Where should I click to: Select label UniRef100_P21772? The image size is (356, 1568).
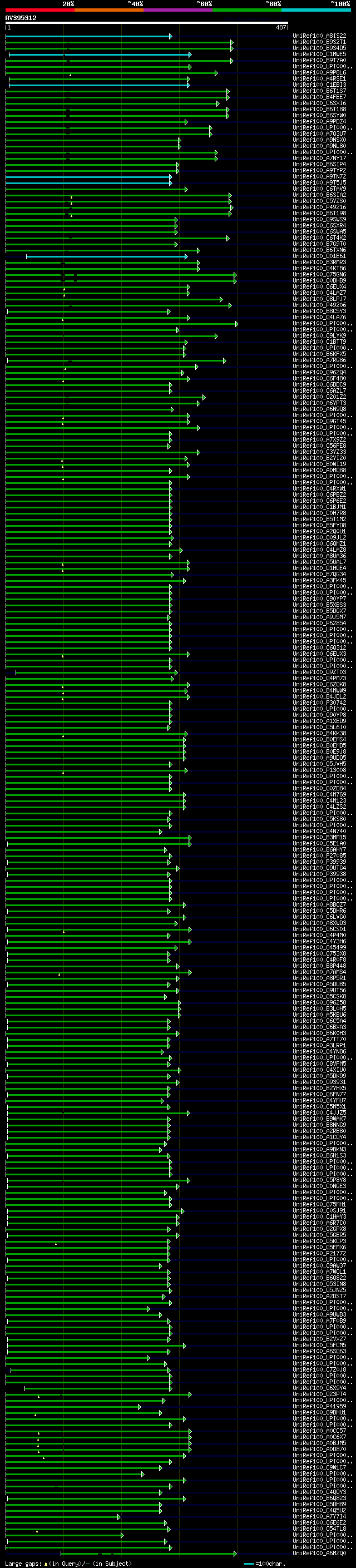pyautogui.click(x=319, y=1253)
